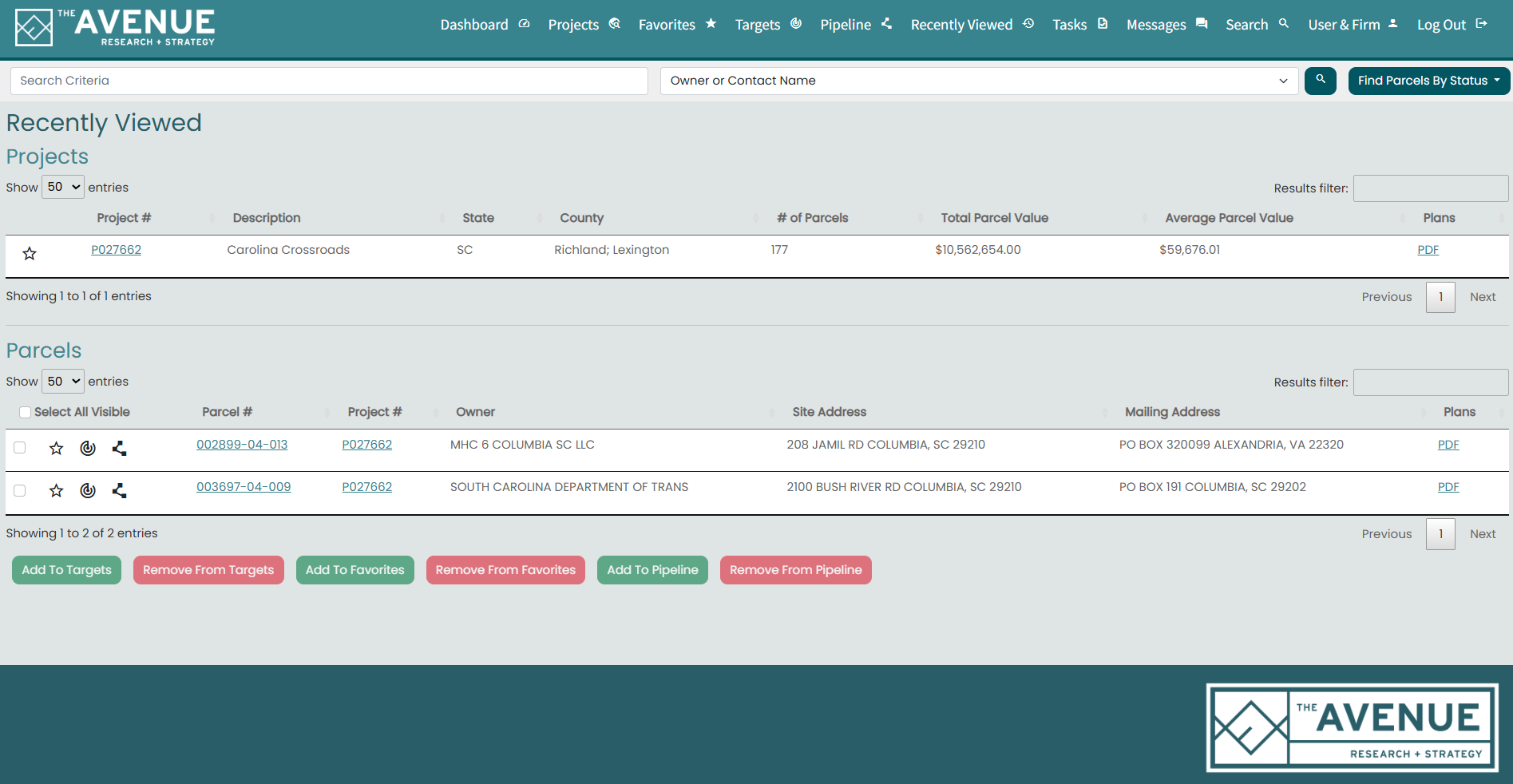The image size is (1513, 784).
Task: Click Parcels Results filter field
Action: tap(1431, 382)
